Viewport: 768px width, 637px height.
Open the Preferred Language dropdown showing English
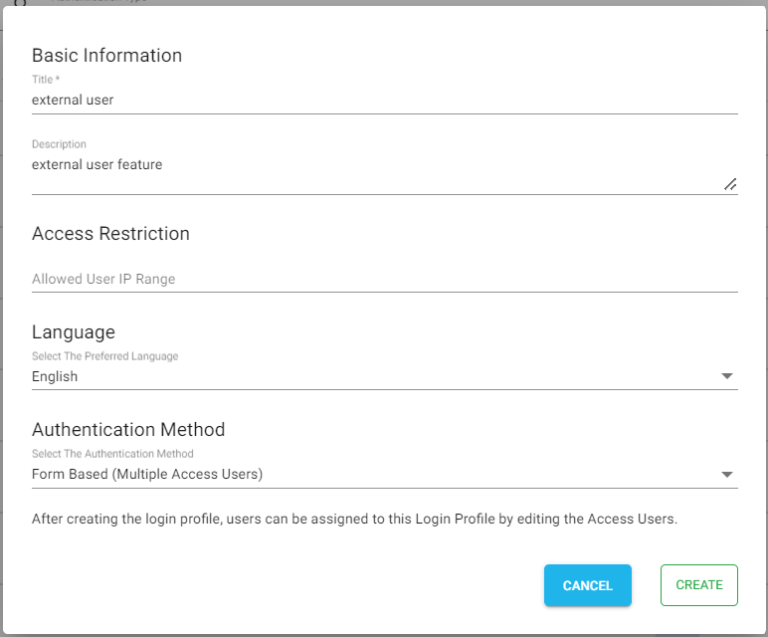pyautogui.click(x=384, y=377)
